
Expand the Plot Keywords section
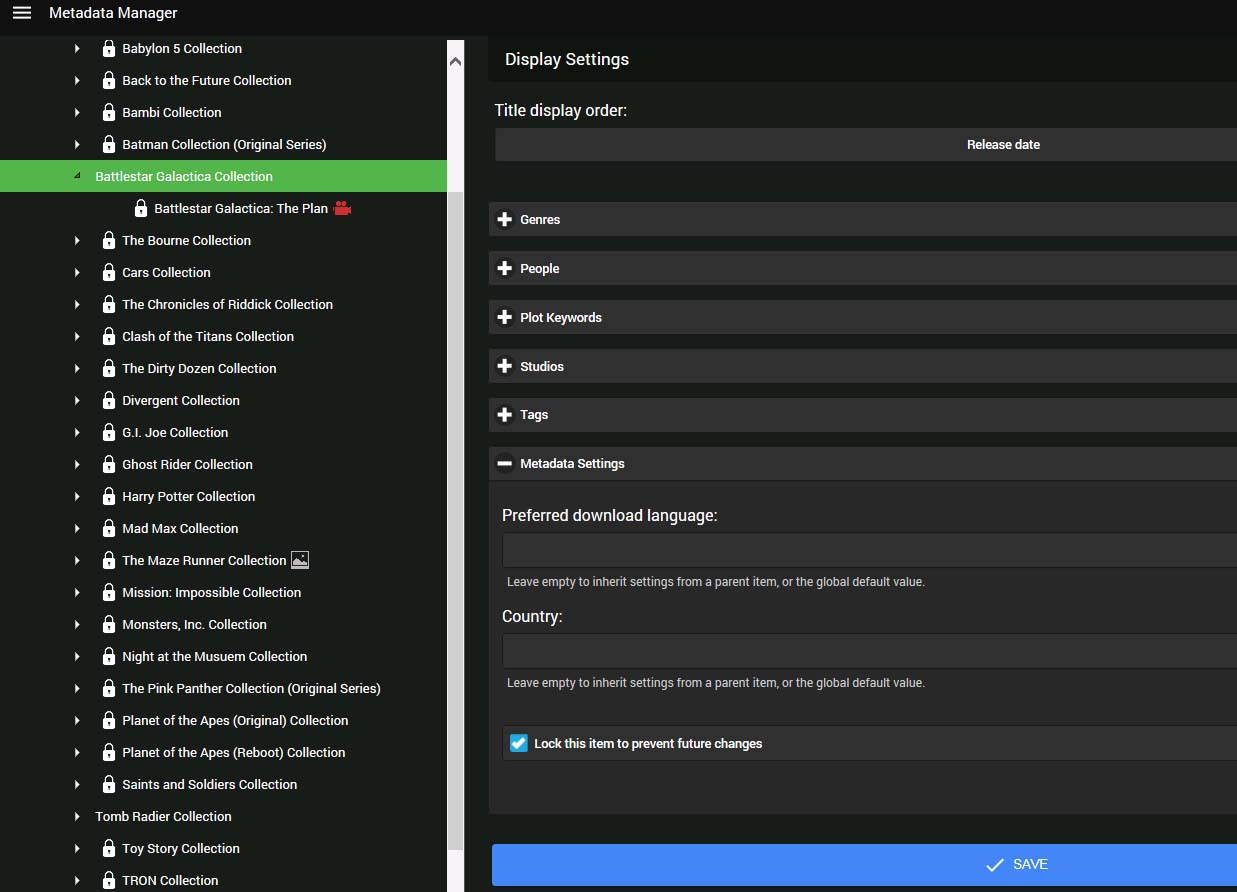click(x=560, y=317)
